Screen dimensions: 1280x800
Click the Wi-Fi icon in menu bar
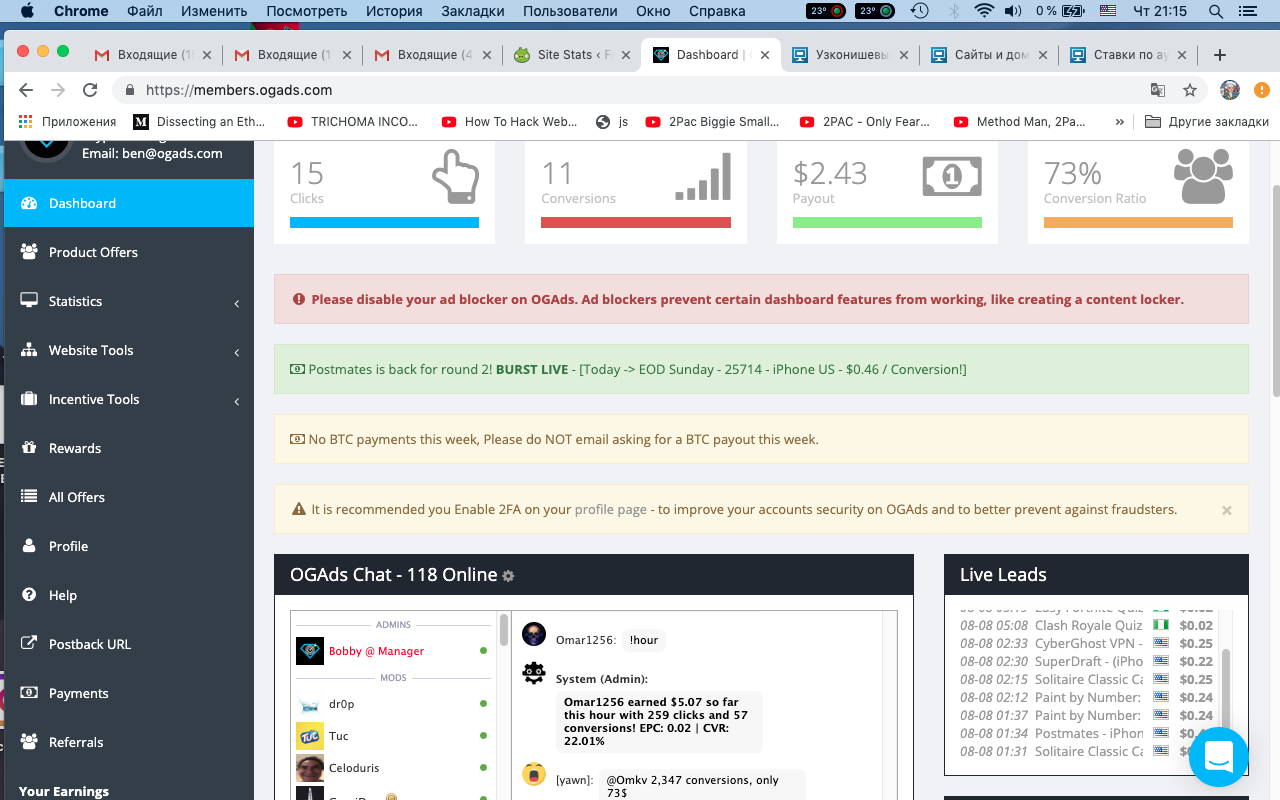(x=984, y=11)
